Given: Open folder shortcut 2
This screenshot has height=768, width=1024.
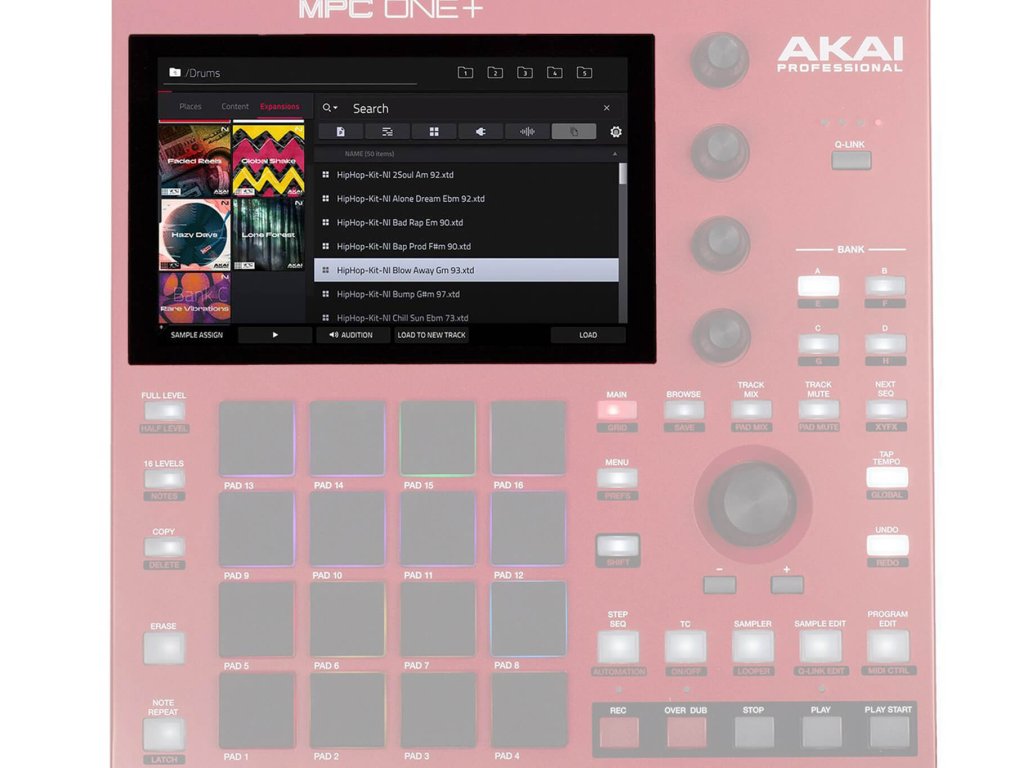Looking at the screenshot, I should pos(495,72).
